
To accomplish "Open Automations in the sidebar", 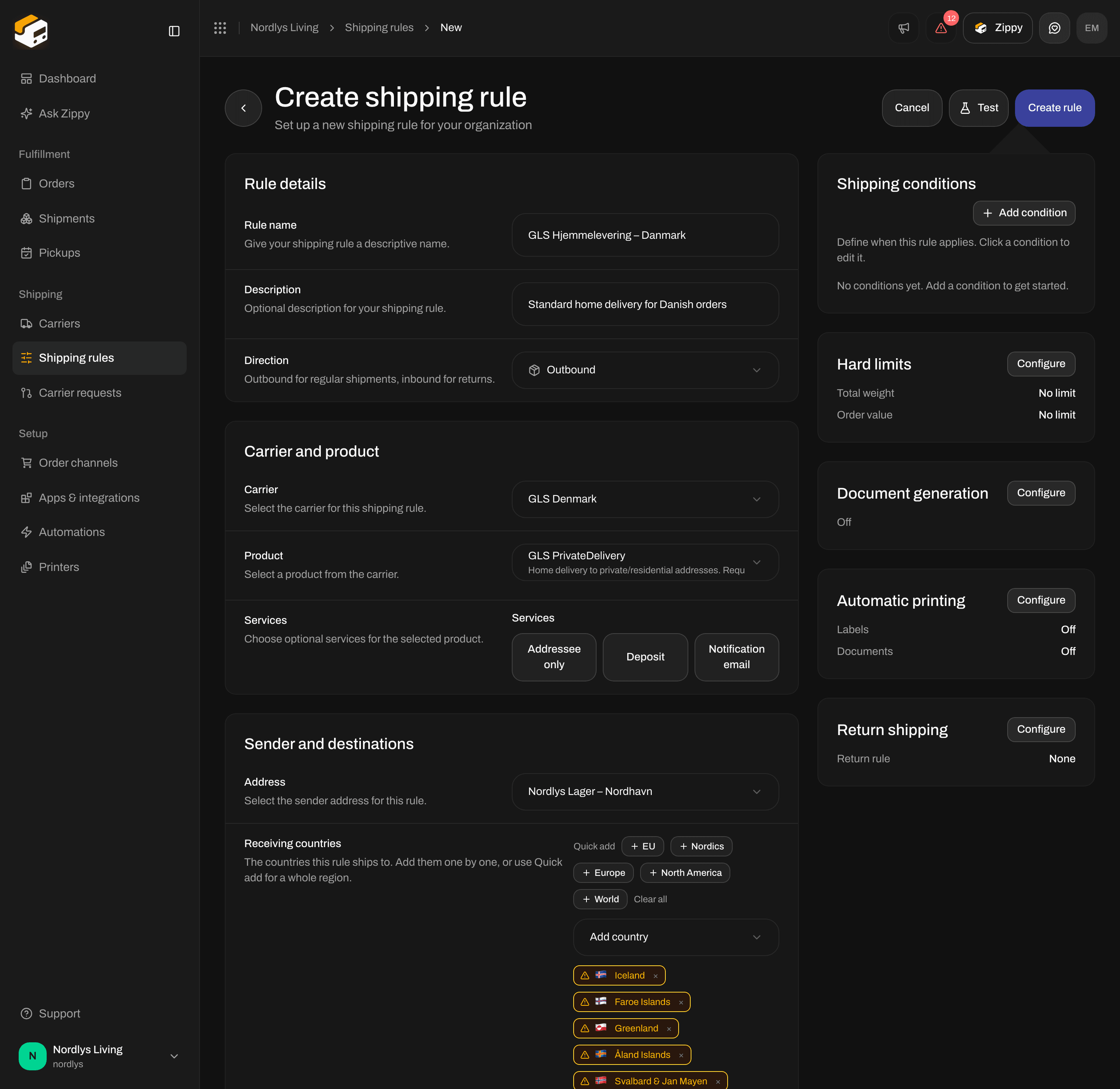I will tap(100, 532).
